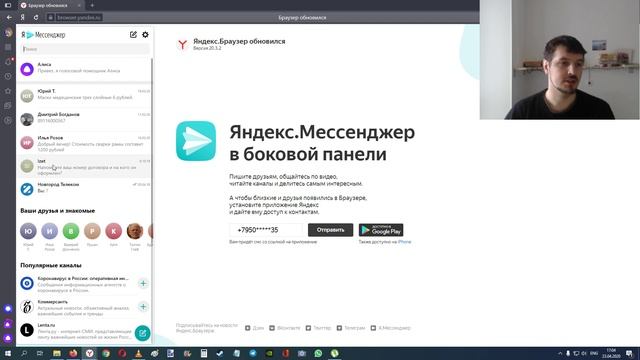Switch the ENG input language indicator
The width and height of the screenshot is (640, 360).
click(594, 353)
